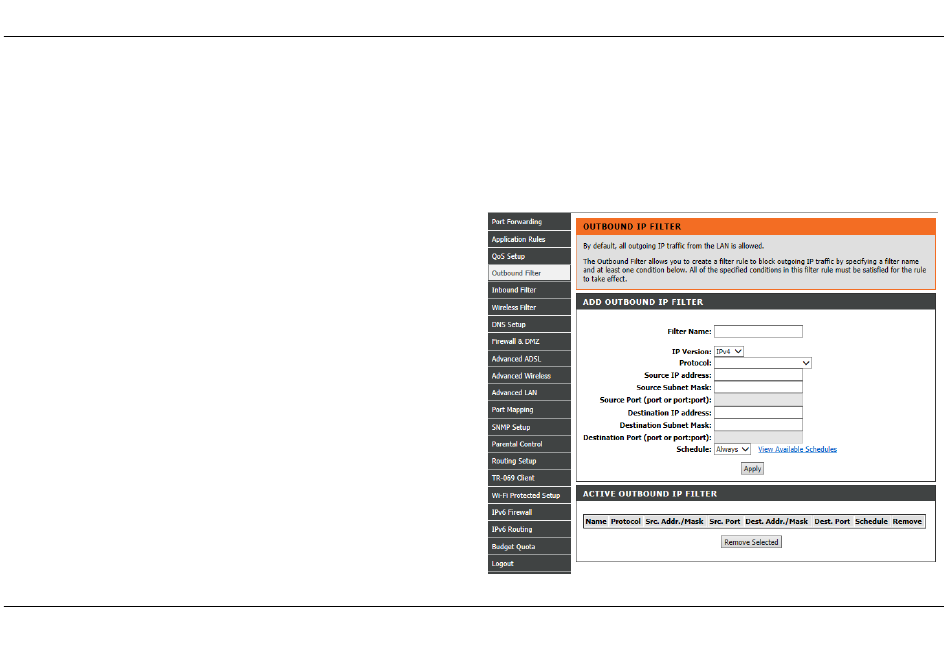Screen dimensions: 950x655
Task: Click the Dest. Addr./Mask column header
Action: click(777, 522)
